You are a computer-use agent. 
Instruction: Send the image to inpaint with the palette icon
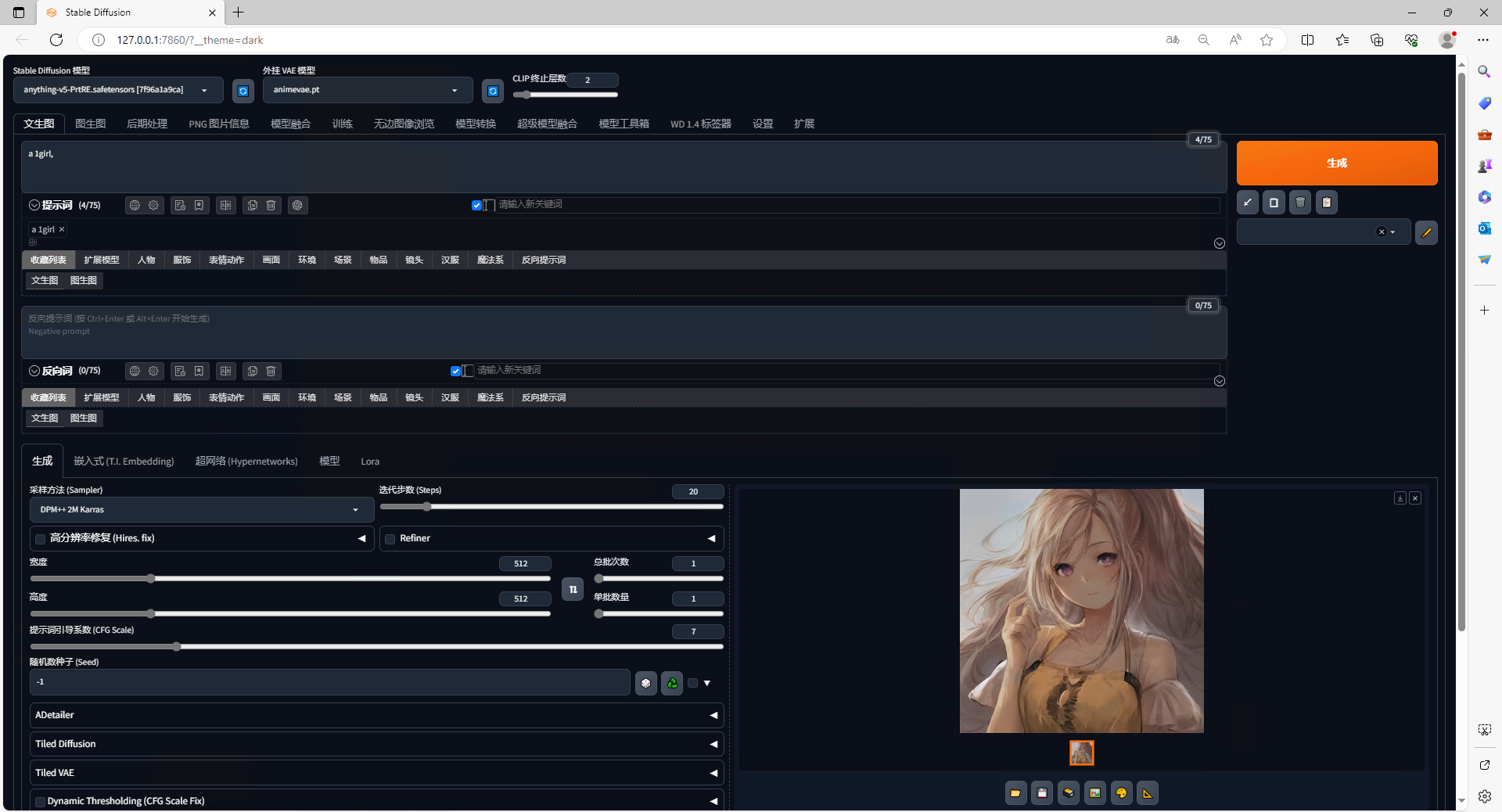1121,793
